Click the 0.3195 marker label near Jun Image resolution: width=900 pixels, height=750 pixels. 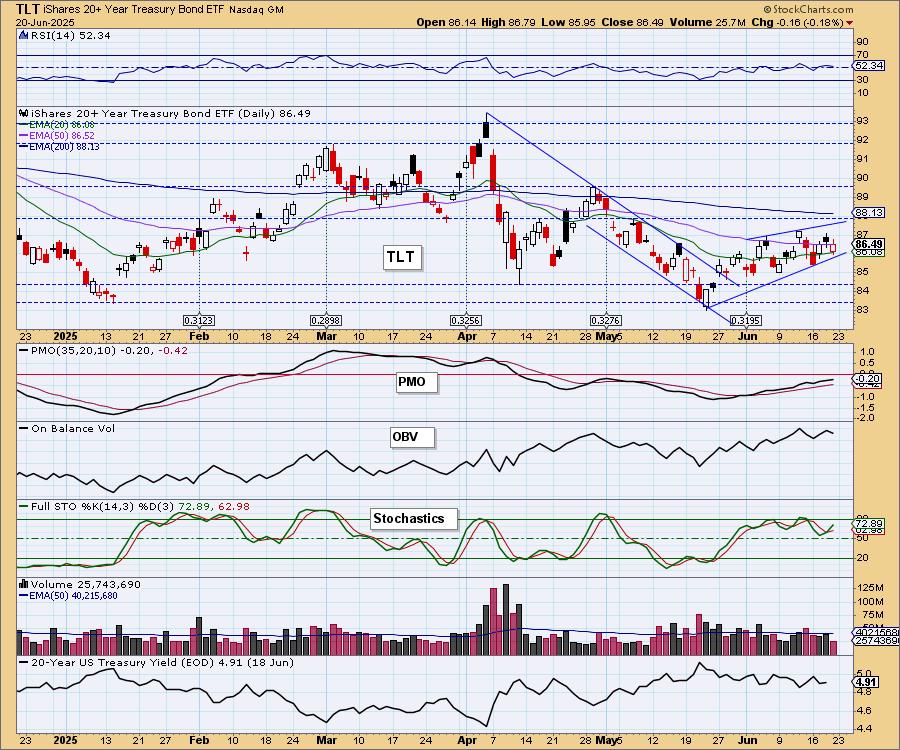[746, 320]
